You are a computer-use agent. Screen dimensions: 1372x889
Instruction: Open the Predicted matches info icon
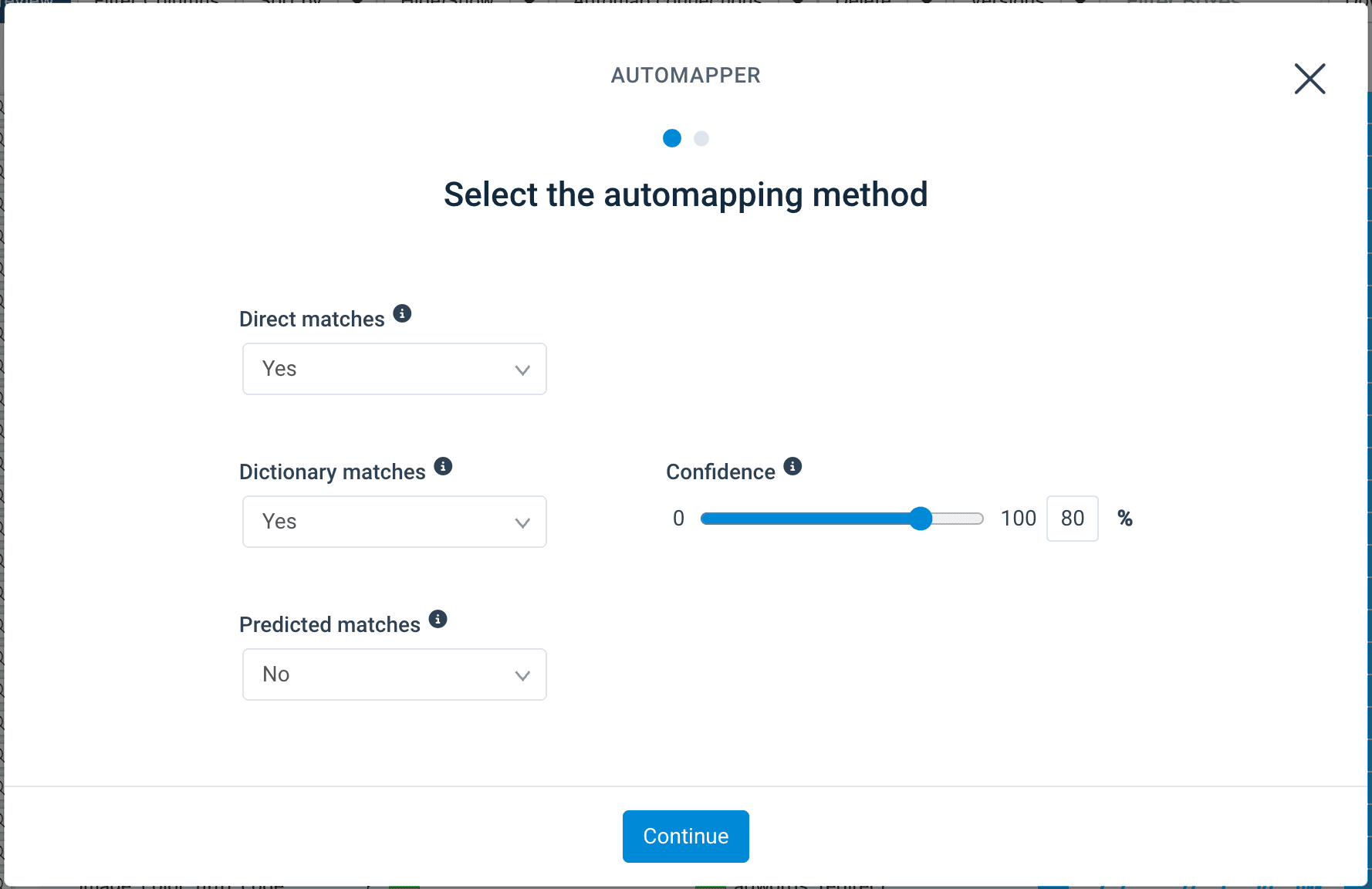point(438,619)
